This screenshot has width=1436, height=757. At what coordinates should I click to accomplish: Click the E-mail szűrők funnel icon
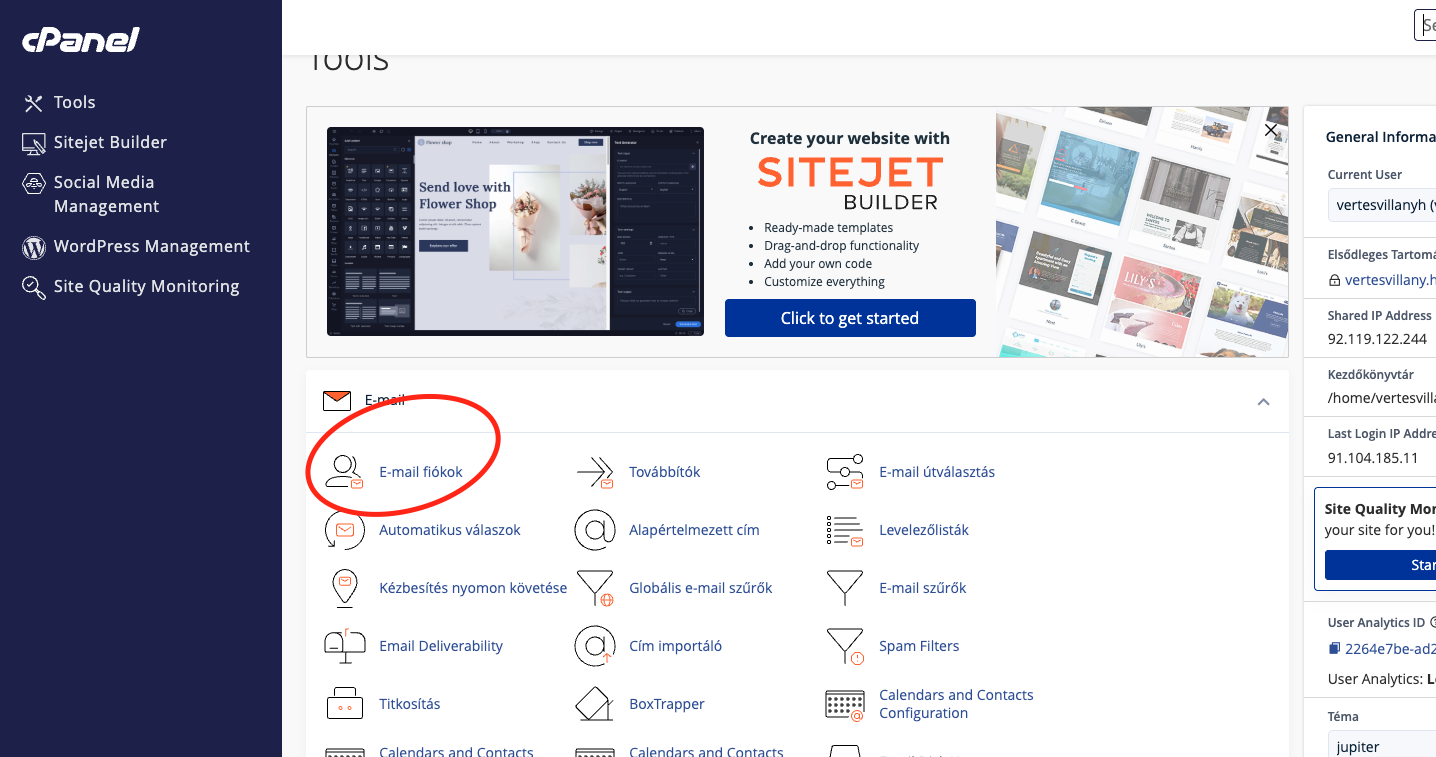845,588
